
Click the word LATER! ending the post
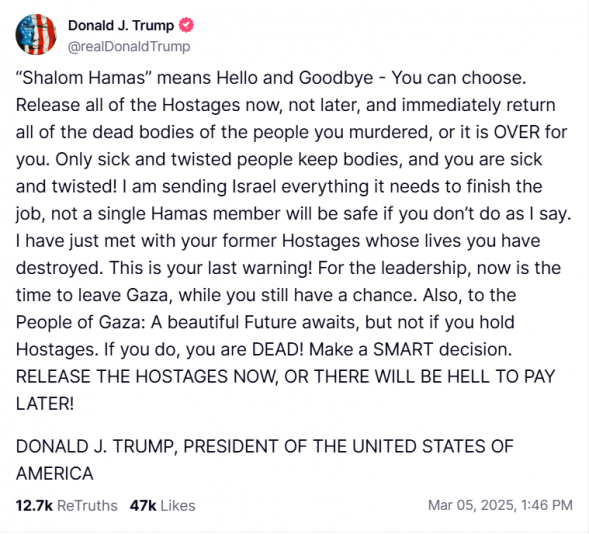point(45,404)
